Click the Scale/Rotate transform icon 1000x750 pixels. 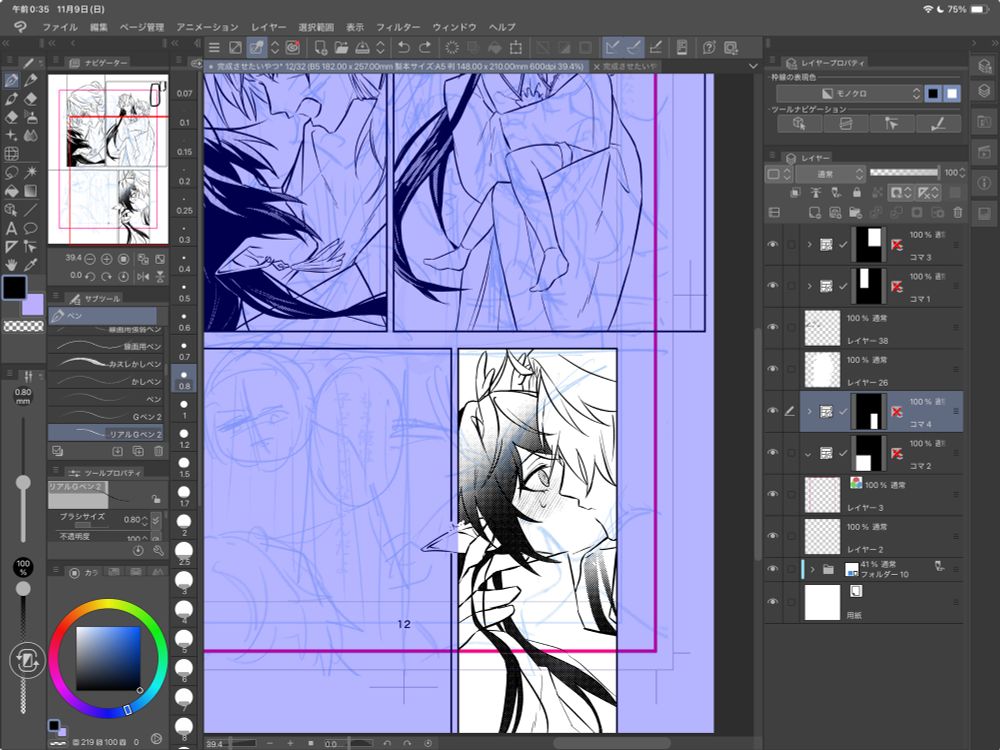516,47
